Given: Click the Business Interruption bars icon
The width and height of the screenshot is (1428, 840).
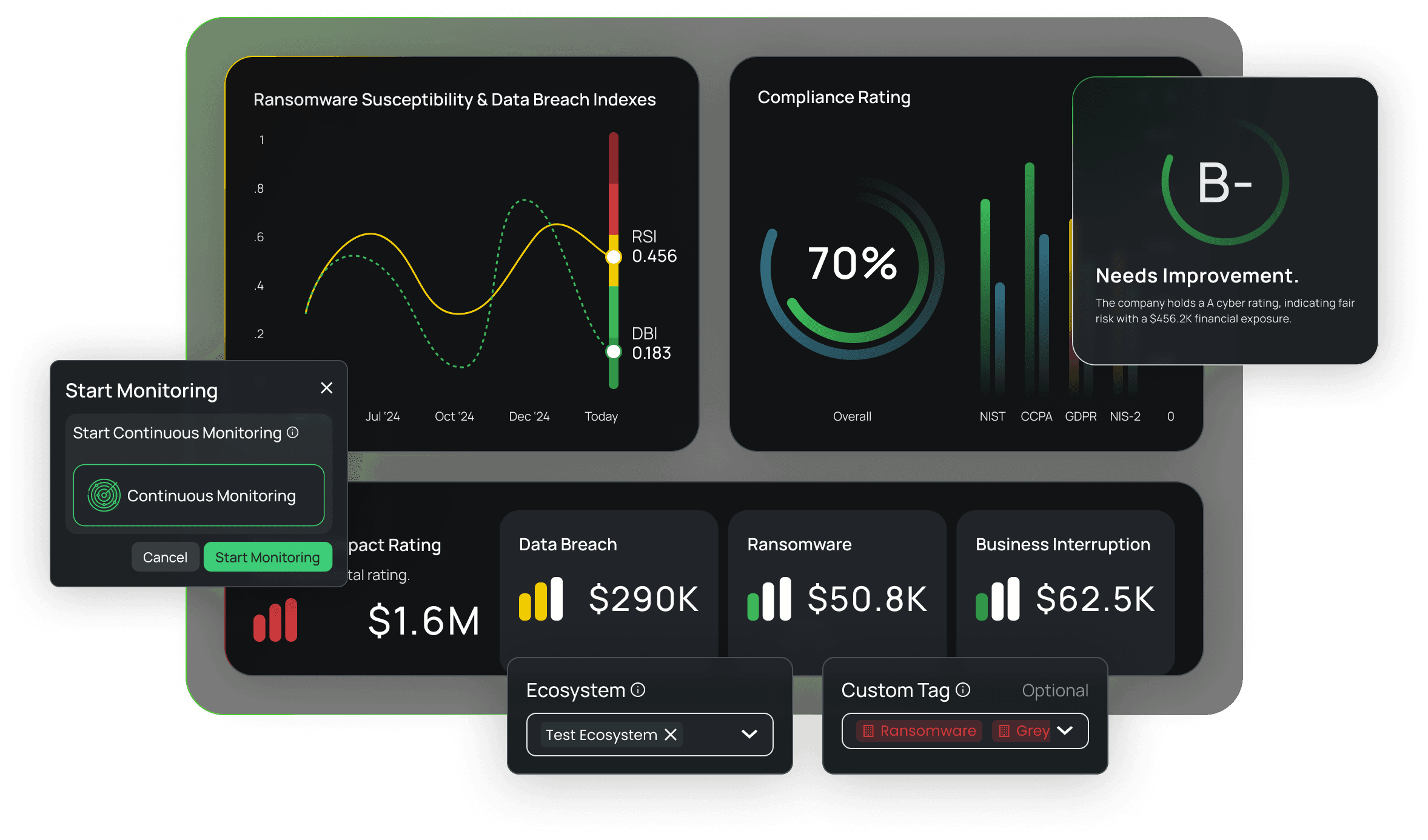Looking at the screenshot, I should coord(997,599).
